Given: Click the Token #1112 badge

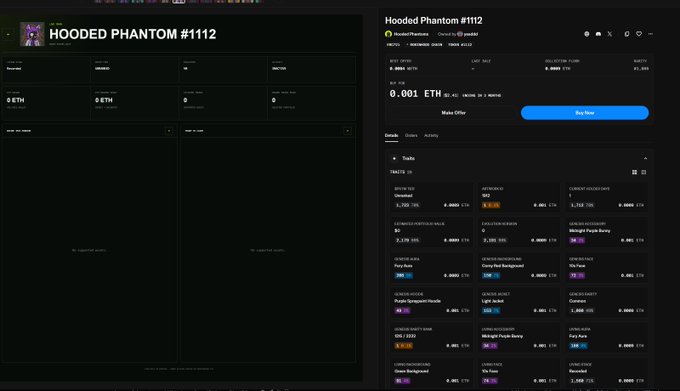Looking at the screenshot, I should [x=460, y=45].
